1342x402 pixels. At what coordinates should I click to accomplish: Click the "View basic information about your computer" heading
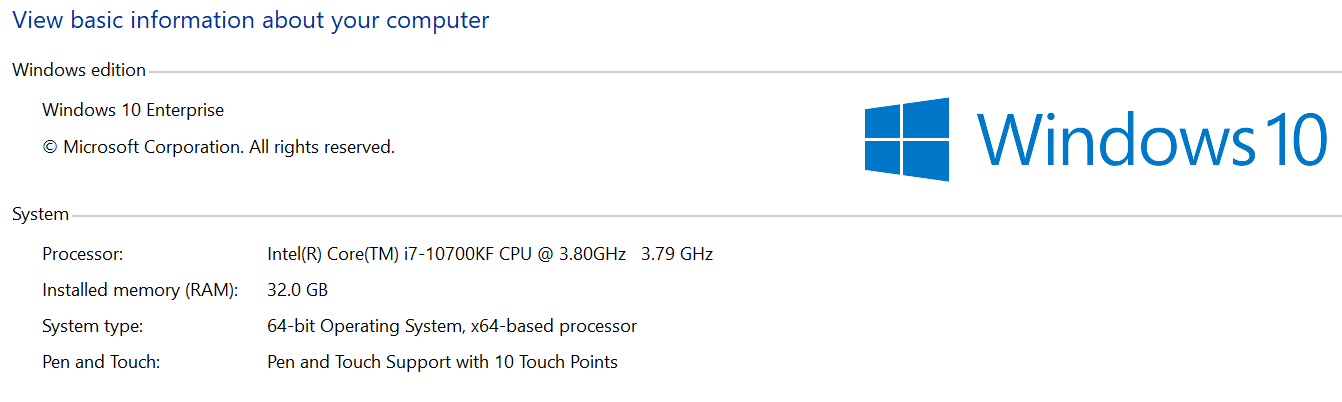coord(251,19)
